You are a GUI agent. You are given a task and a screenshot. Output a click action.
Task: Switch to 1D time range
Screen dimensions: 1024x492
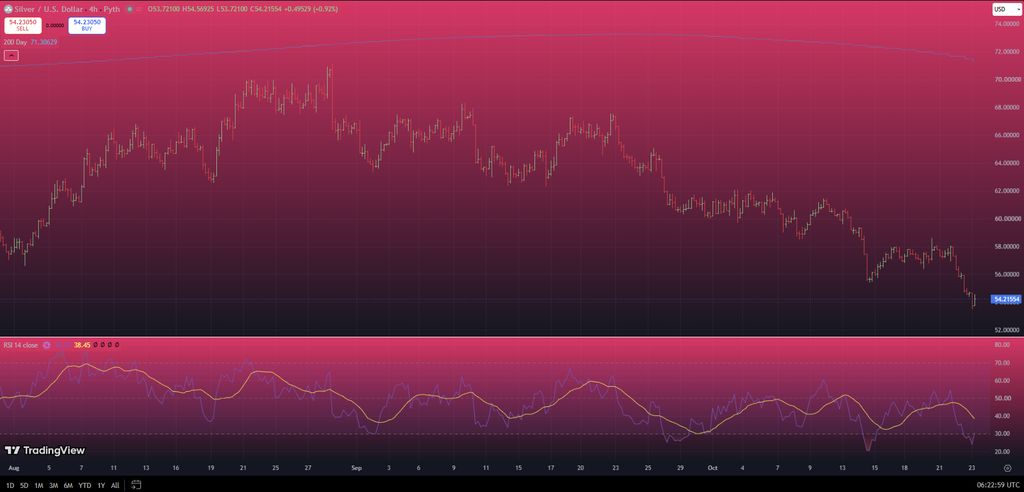click(9, 485)
